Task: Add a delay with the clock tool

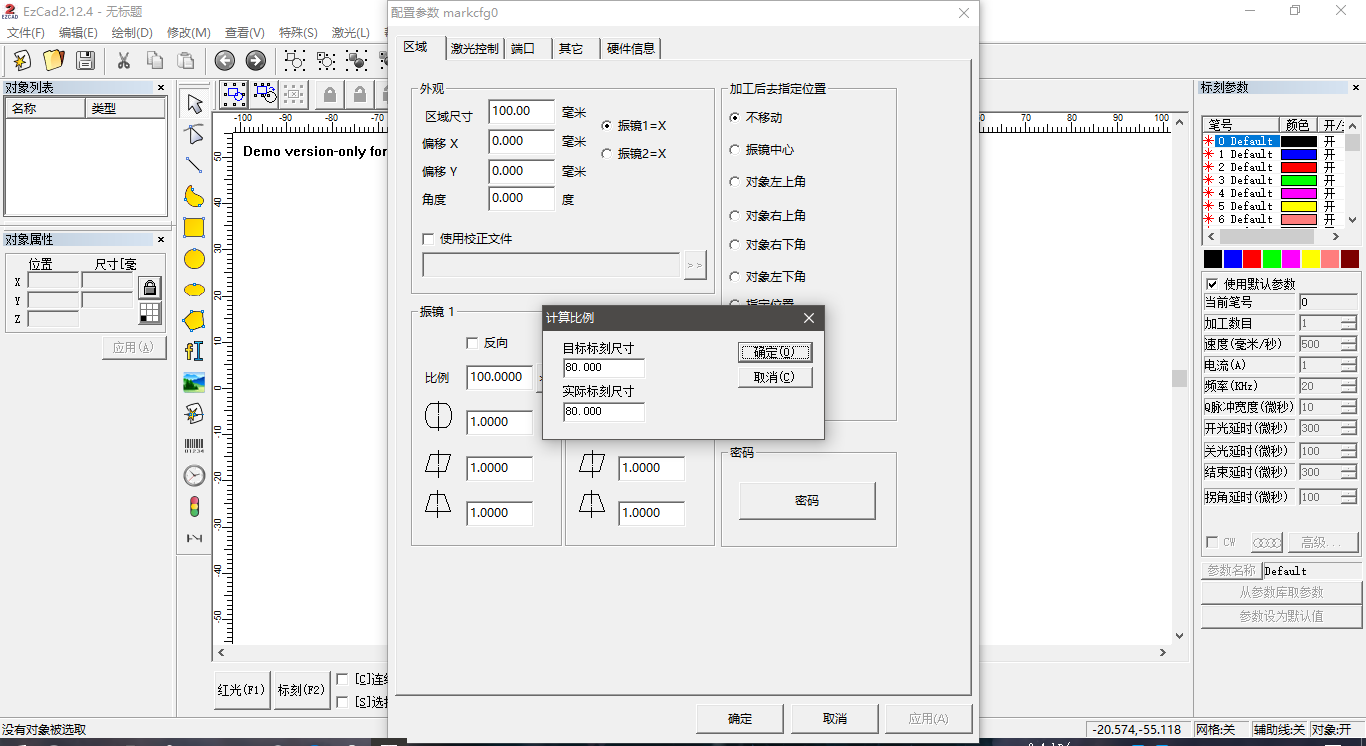Action: coord(194,476)
